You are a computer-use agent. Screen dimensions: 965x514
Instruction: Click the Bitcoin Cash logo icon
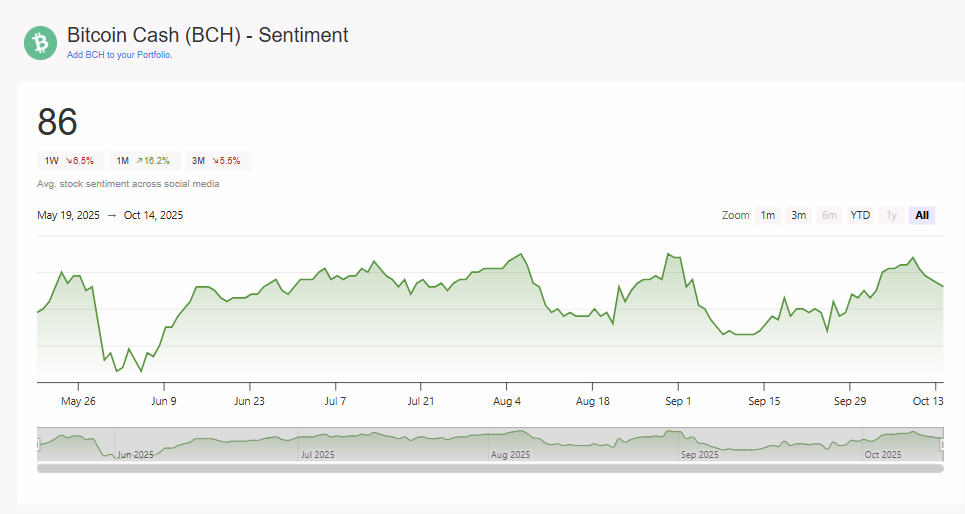pos(41,43)
